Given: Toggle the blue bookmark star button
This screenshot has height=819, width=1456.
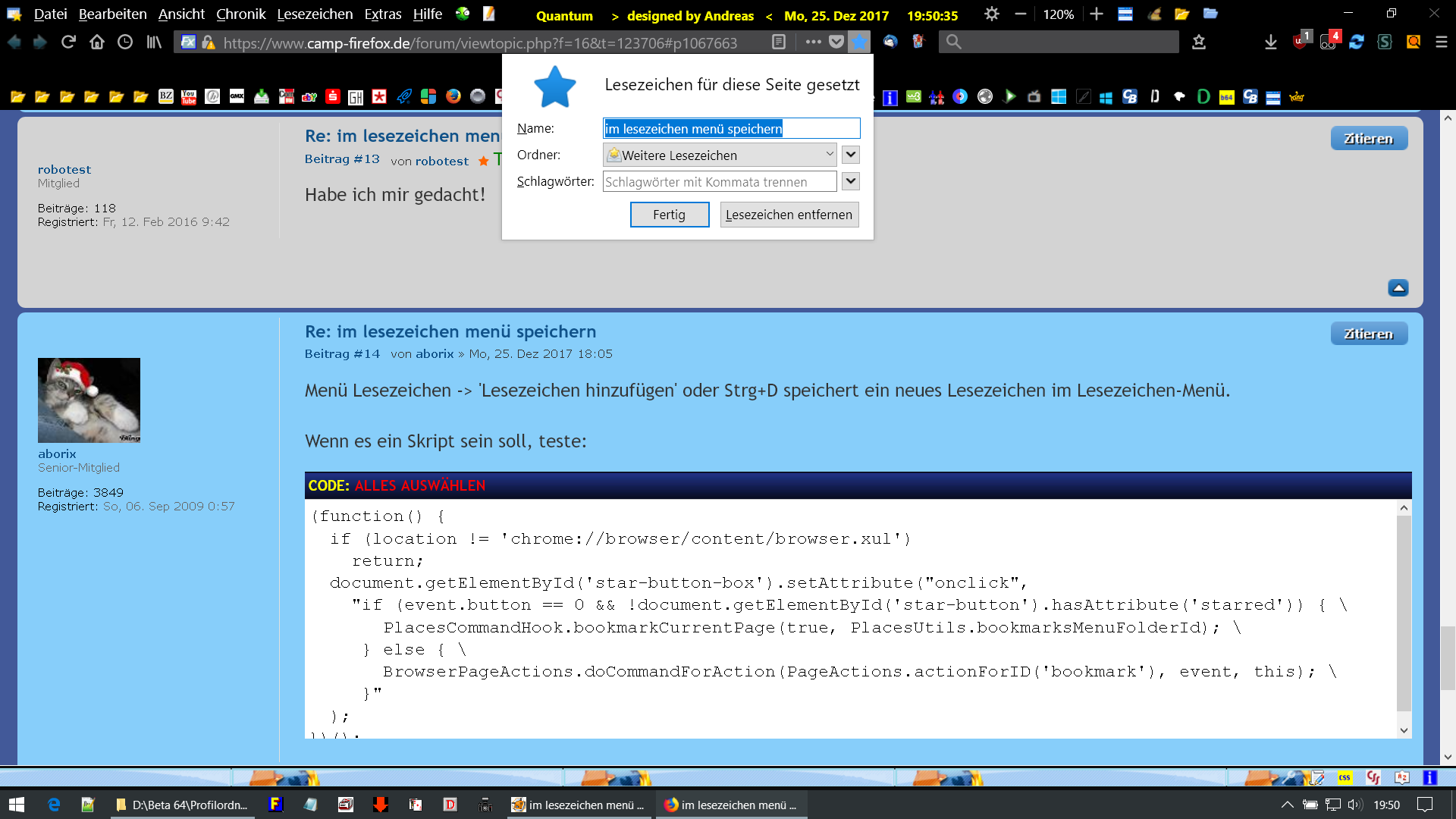Looking at the screenshot, I should click(x=859, y=42).
